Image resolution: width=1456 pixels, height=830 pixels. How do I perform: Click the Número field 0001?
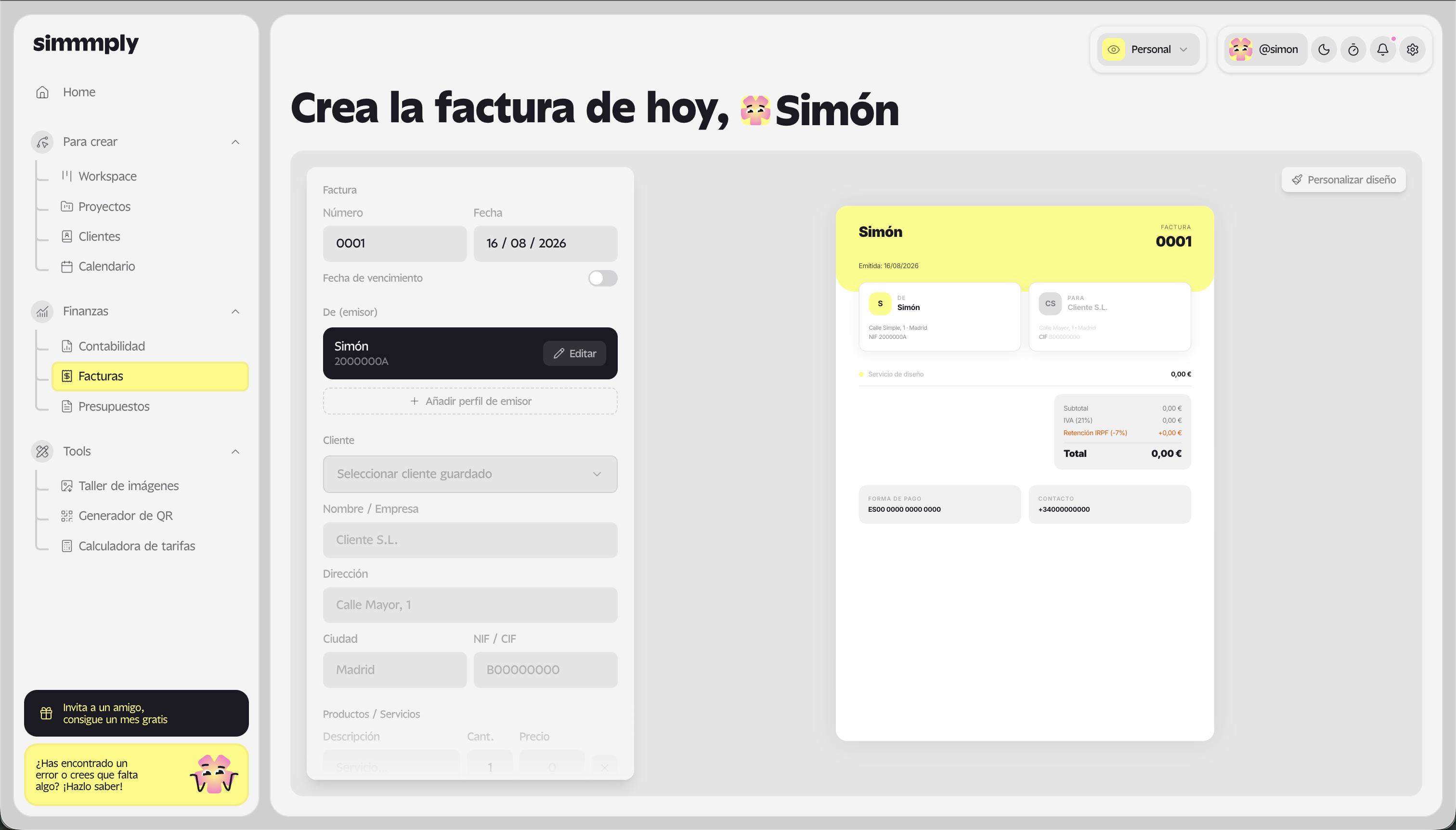pos(394,244)
